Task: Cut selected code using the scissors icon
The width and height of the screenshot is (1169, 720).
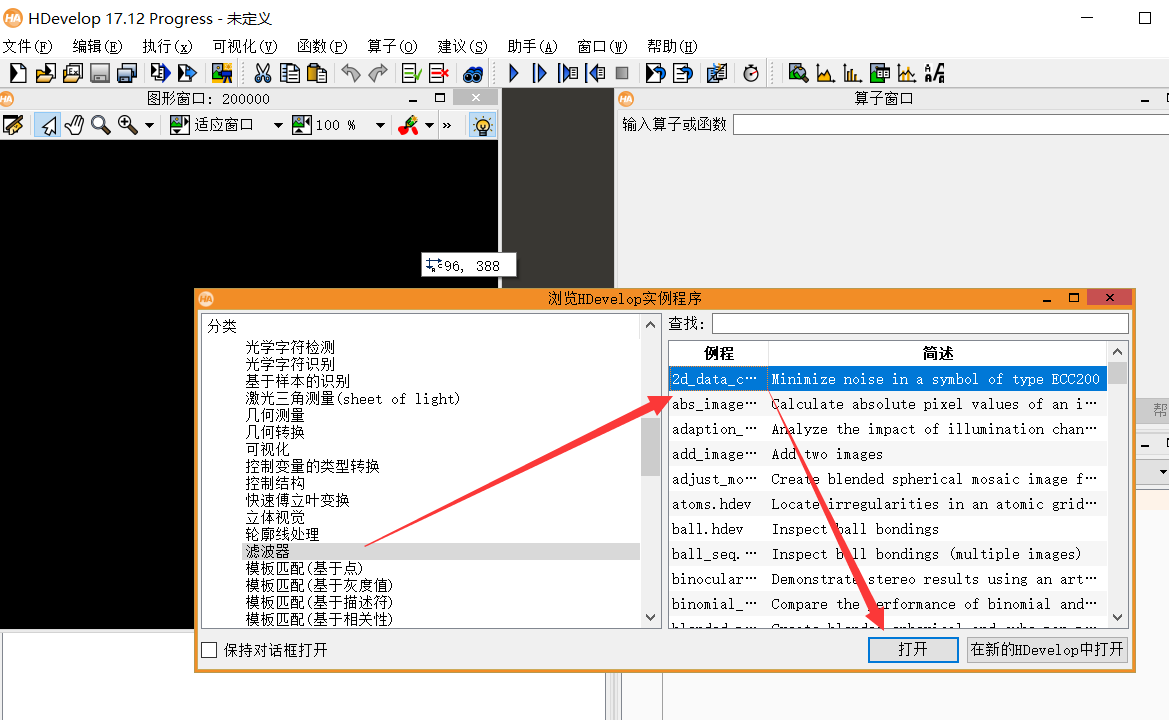Action: [x=262, y=73]
